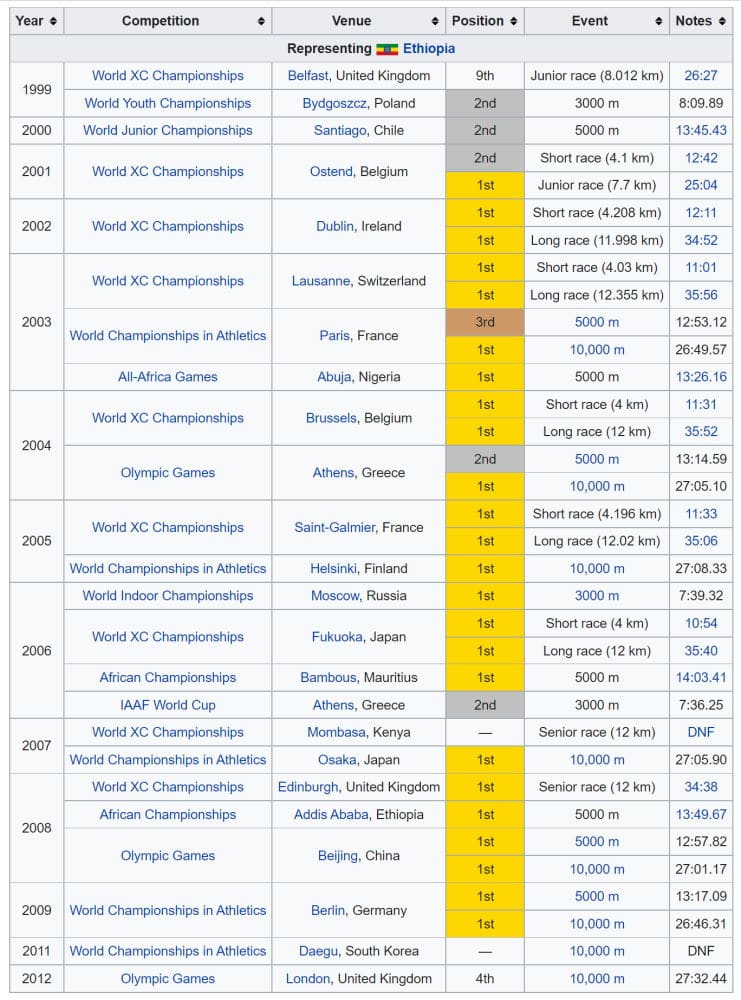Screen dimensions: 741x1000
Task: Open the DNF link for 2007 Mombasa
Action: [701, 733]
